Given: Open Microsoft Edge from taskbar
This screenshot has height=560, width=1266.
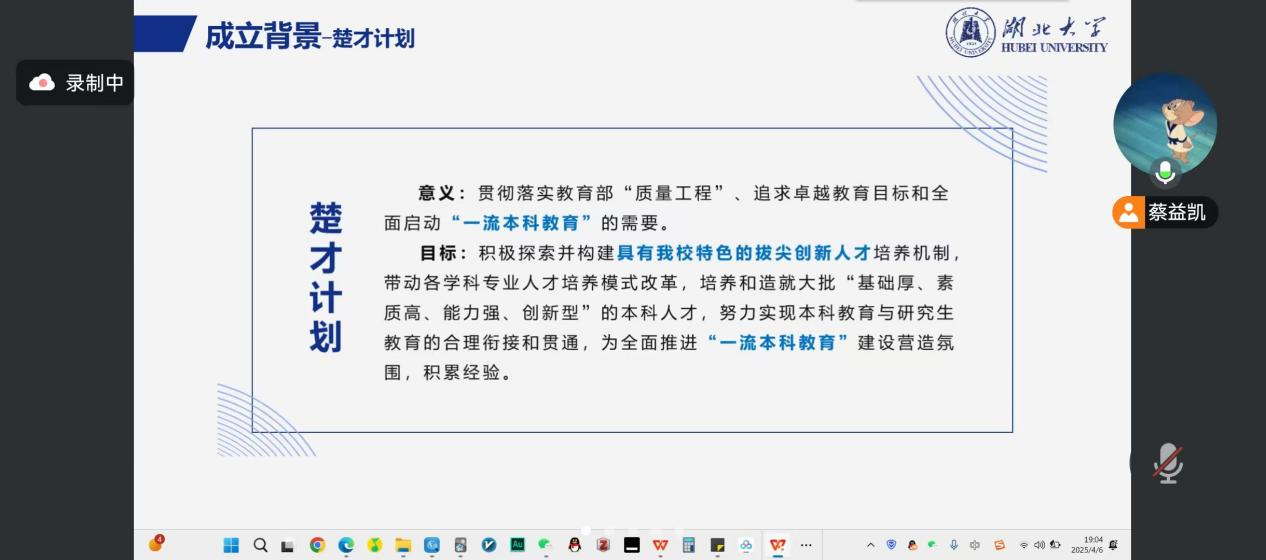Looking at the screenshot, I should (x=346, y=545).
